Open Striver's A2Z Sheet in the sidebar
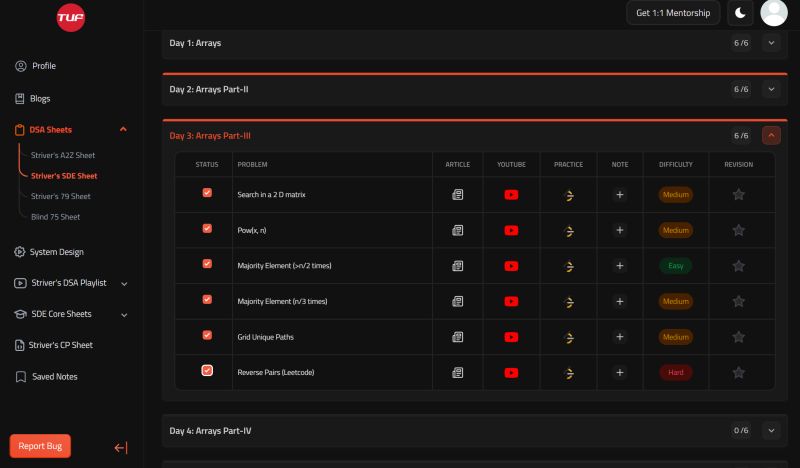This screenshot has width=800, height=468. coord(63,155)
